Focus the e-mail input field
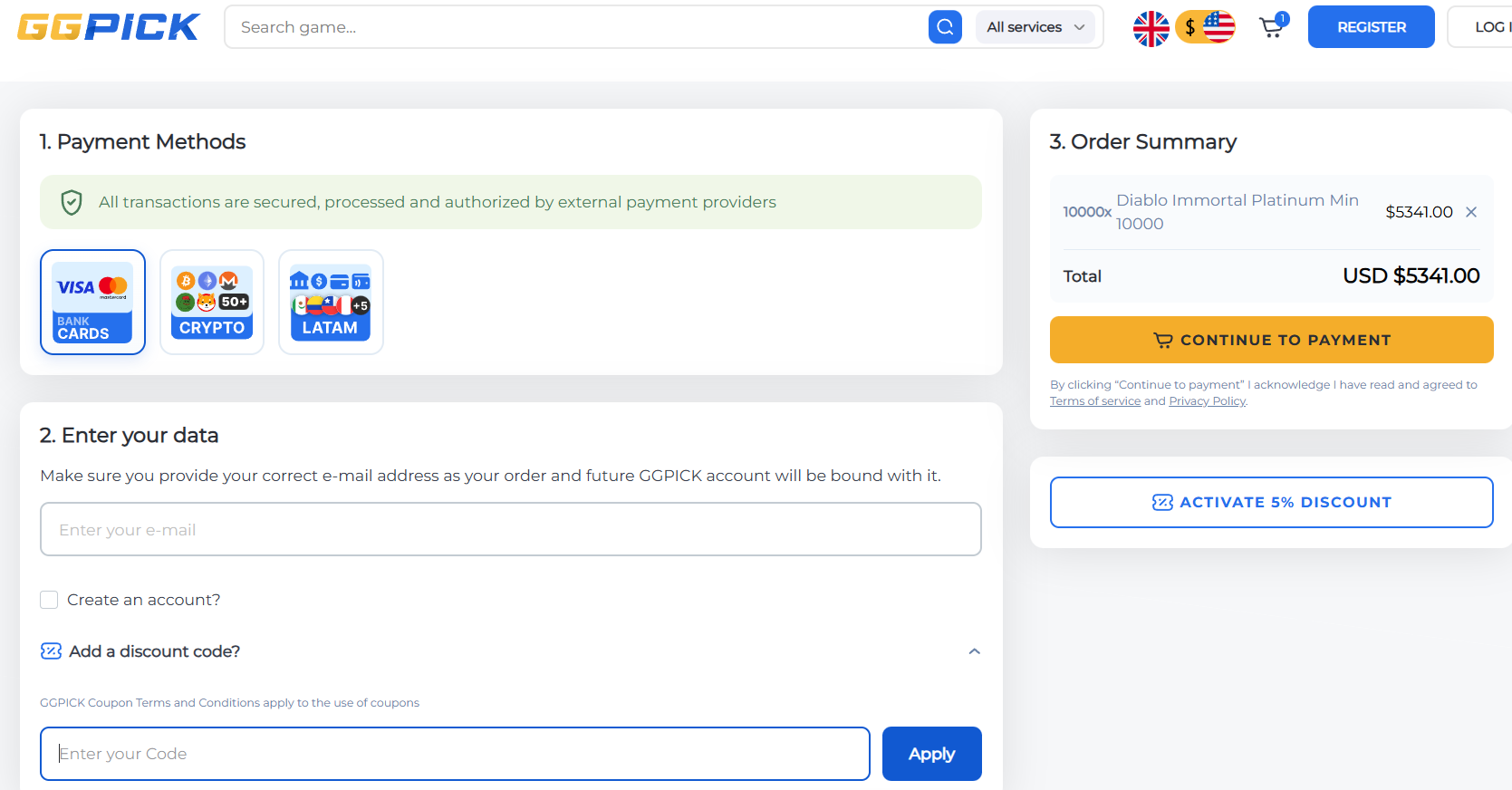Image resolution: width=1512 pixels, height=790 pixels. tap(510, 529)
